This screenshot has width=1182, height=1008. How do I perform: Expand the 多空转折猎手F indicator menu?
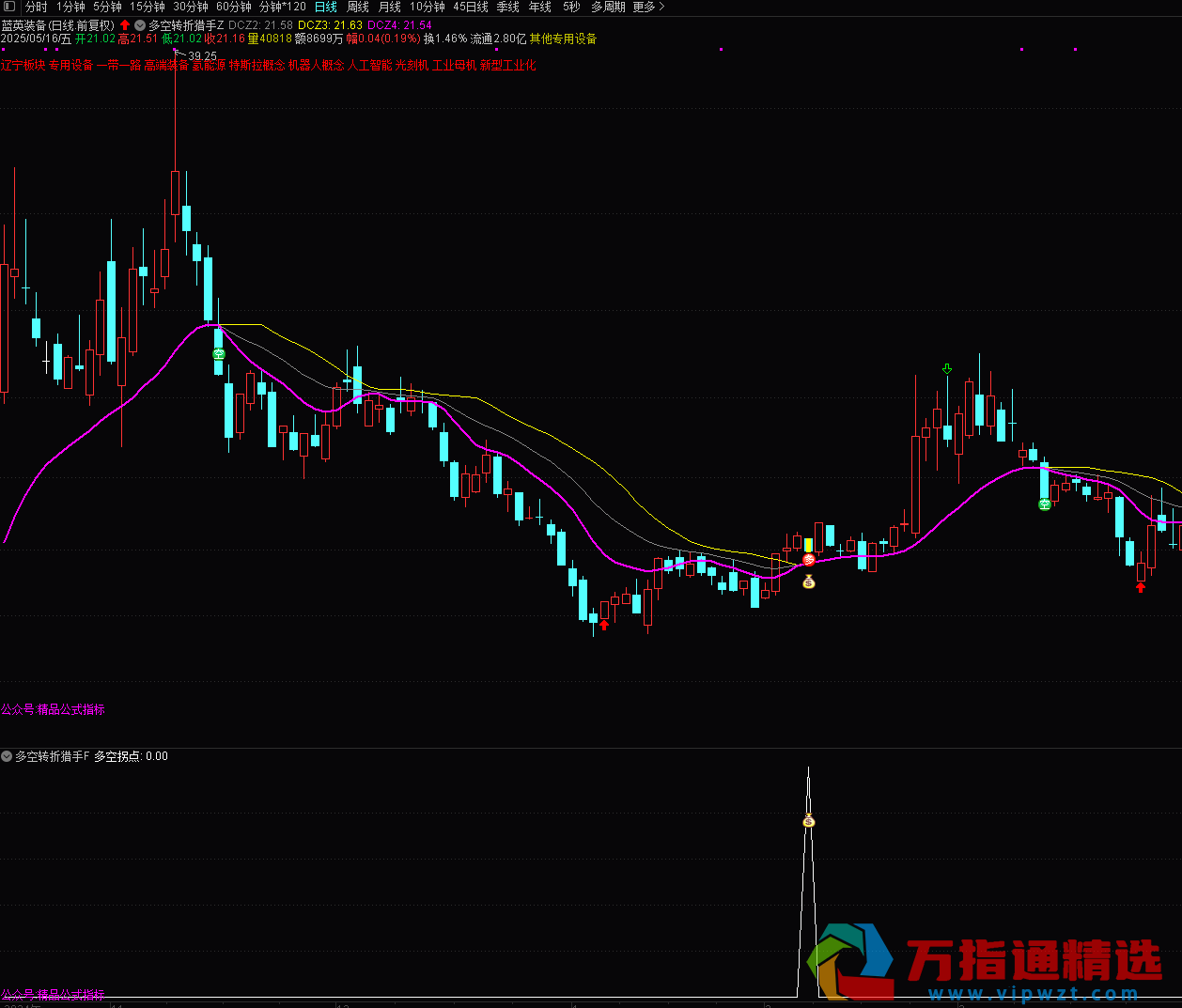click(7, 756)
